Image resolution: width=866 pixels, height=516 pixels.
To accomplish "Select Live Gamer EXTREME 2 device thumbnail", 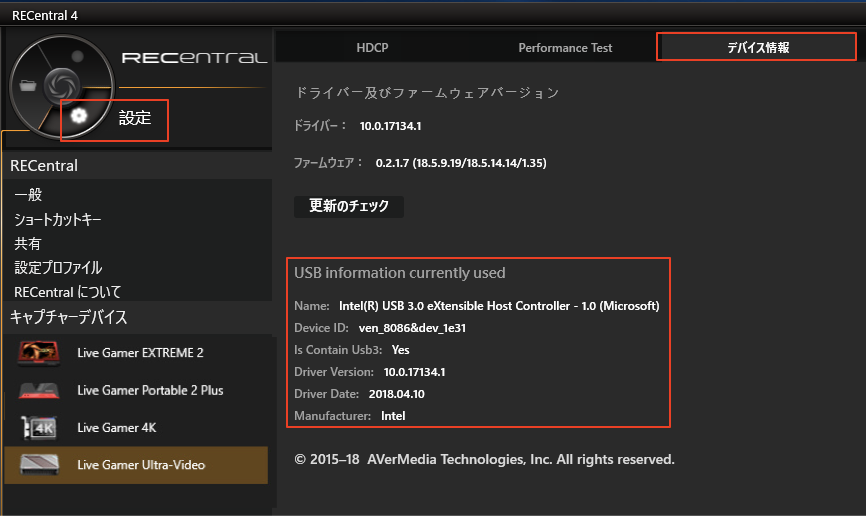I will coord(39,353).
